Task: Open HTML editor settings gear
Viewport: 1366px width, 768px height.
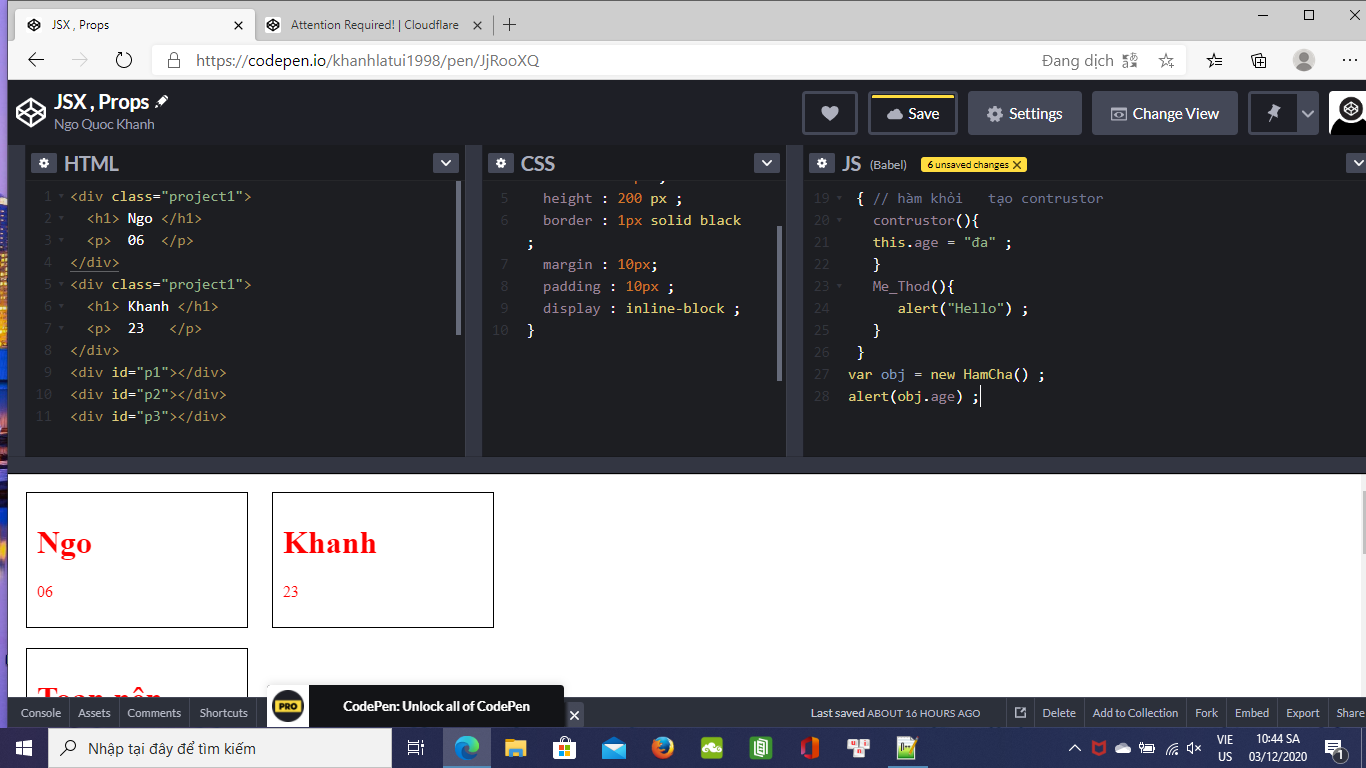Action: tap(43, 163)
